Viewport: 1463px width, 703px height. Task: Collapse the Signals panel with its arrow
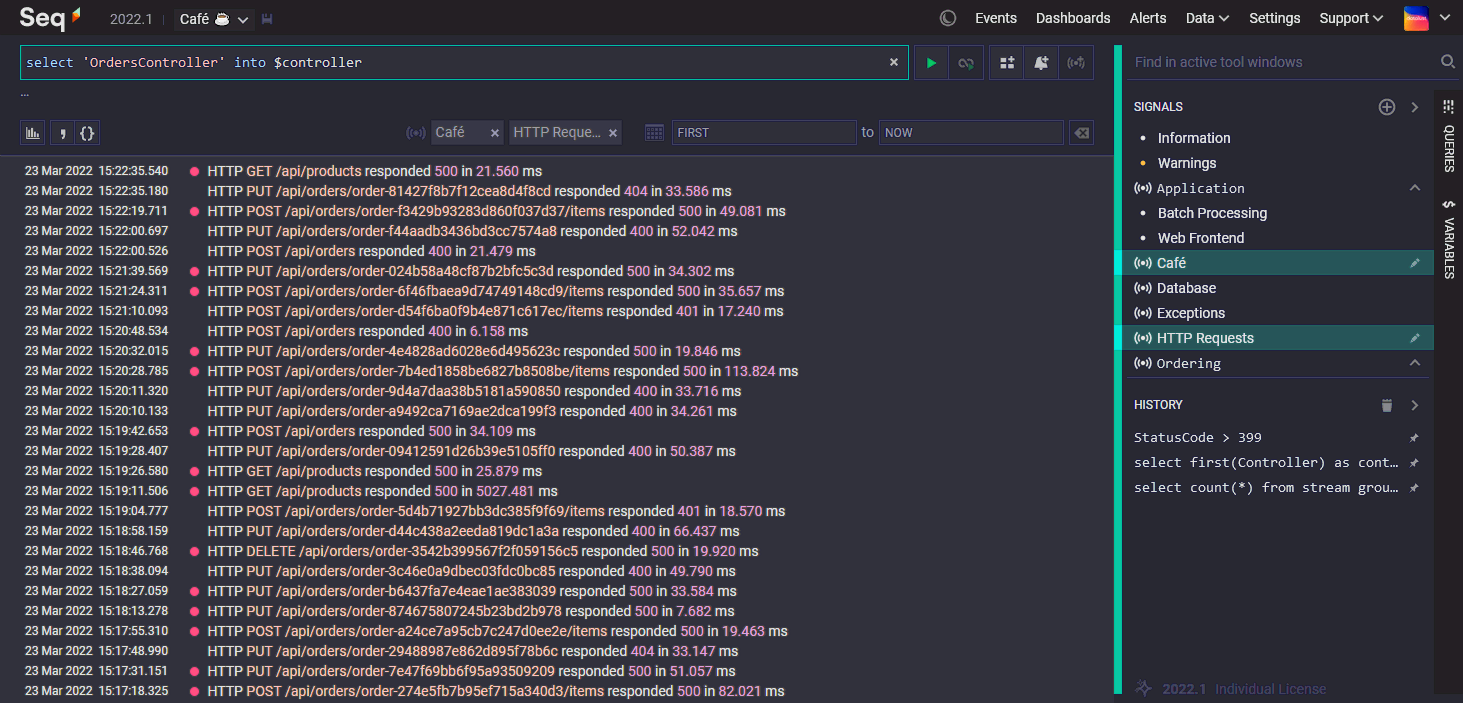click(x=1414, y=107)
